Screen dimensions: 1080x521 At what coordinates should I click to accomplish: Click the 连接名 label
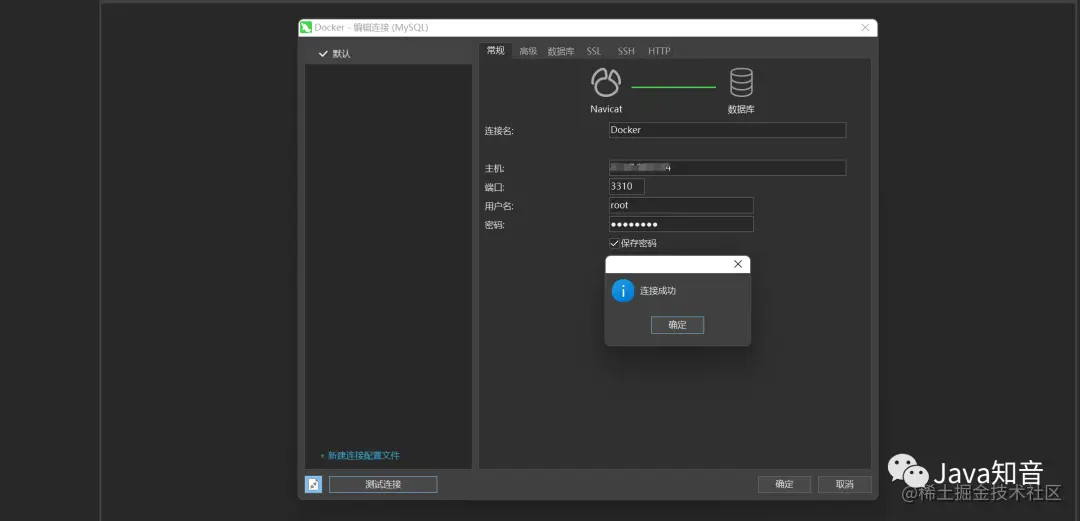tap(499, 131)
